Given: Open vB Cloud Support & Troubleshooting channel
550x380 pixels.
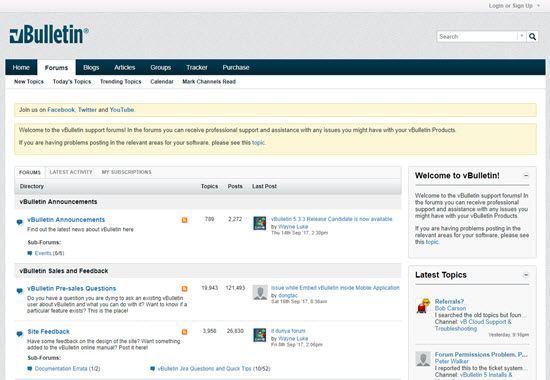Looking at the screenshot, I should pyautogui.click(x=473, y=325).
